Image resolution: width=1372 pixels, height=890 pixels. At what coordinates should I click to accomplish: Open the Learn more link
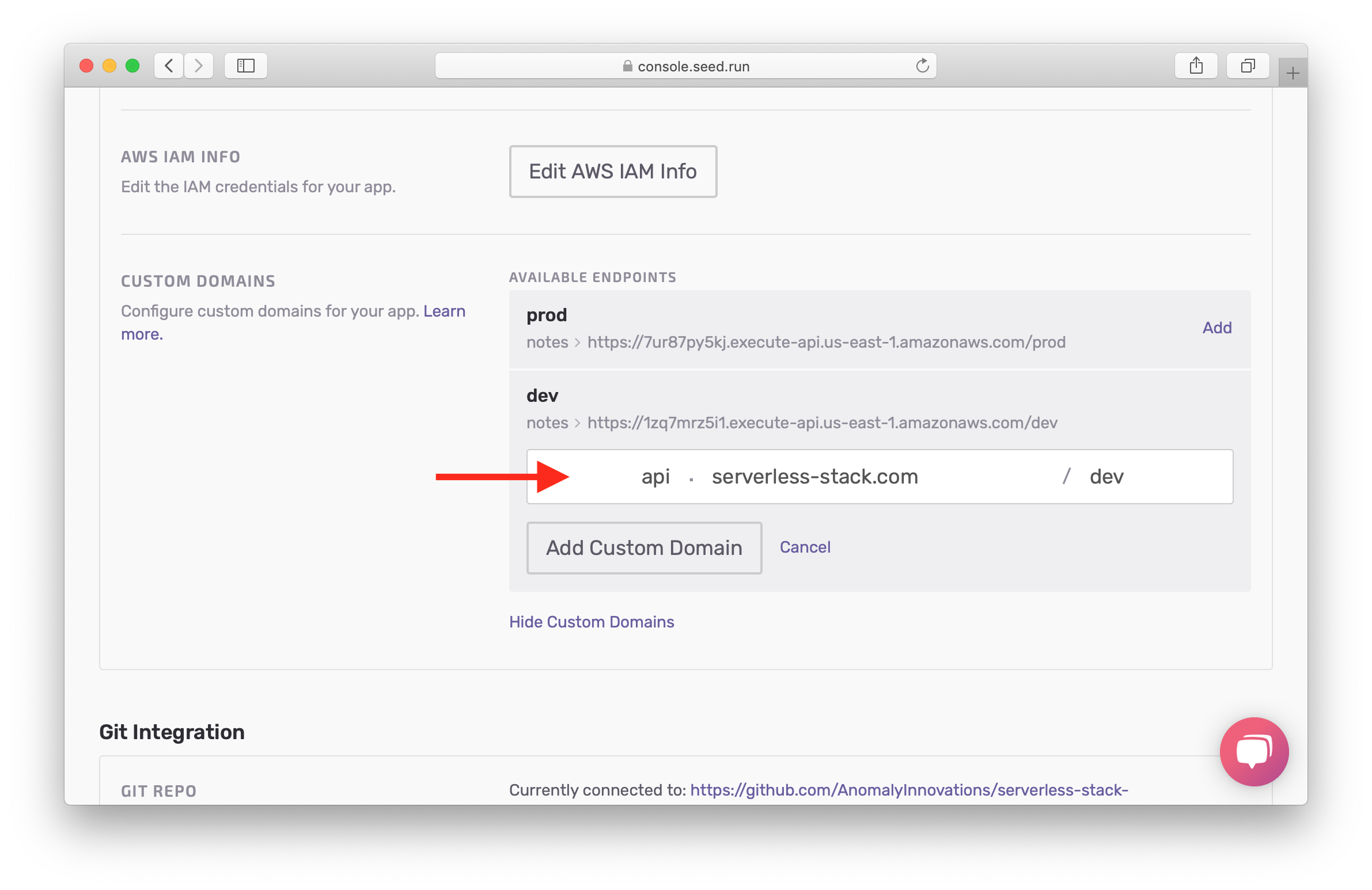pyautogui.click(x=444, y=311)
